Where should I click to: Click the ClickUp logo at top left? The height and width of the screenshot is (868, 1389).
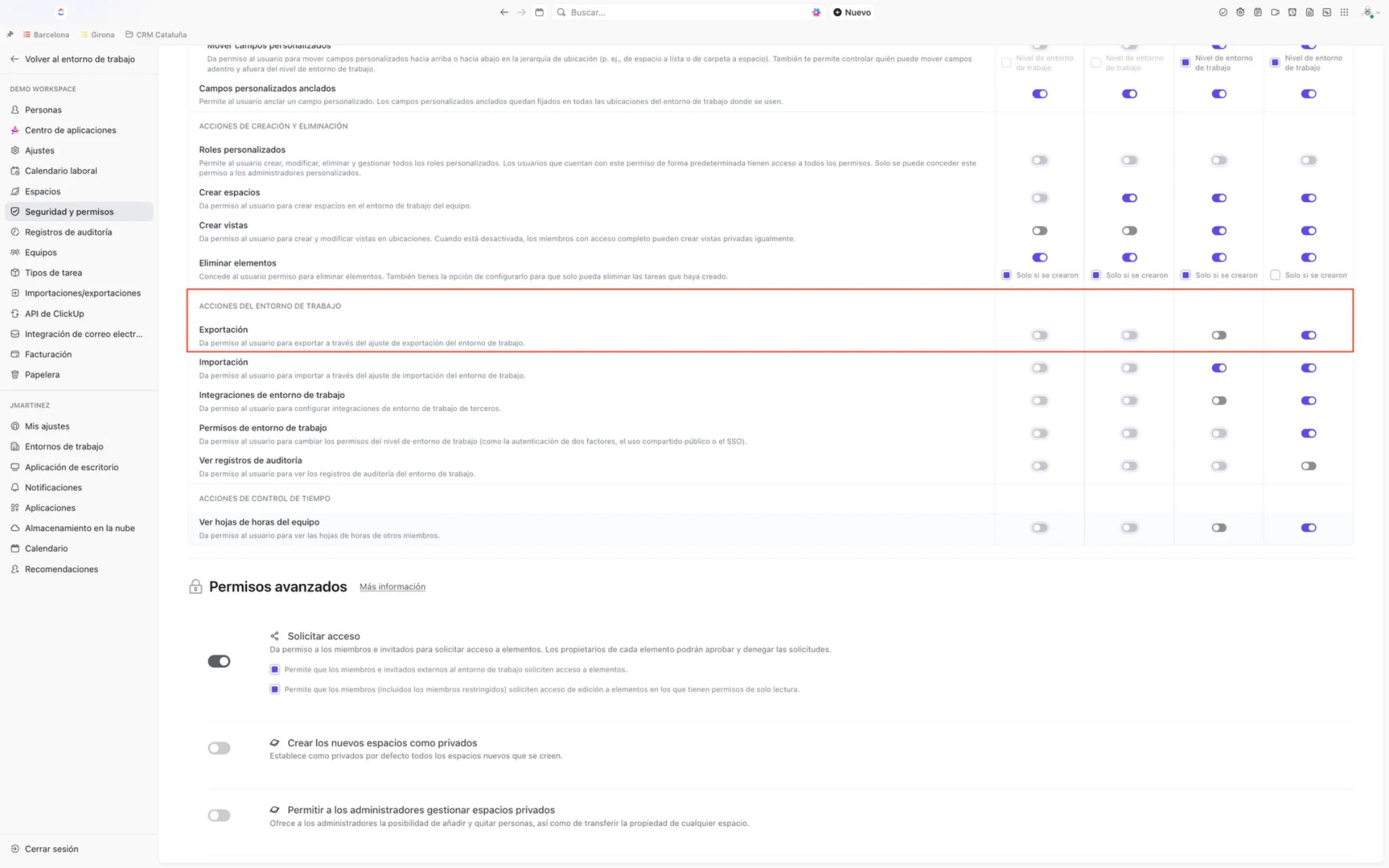(x=61, y=12)
